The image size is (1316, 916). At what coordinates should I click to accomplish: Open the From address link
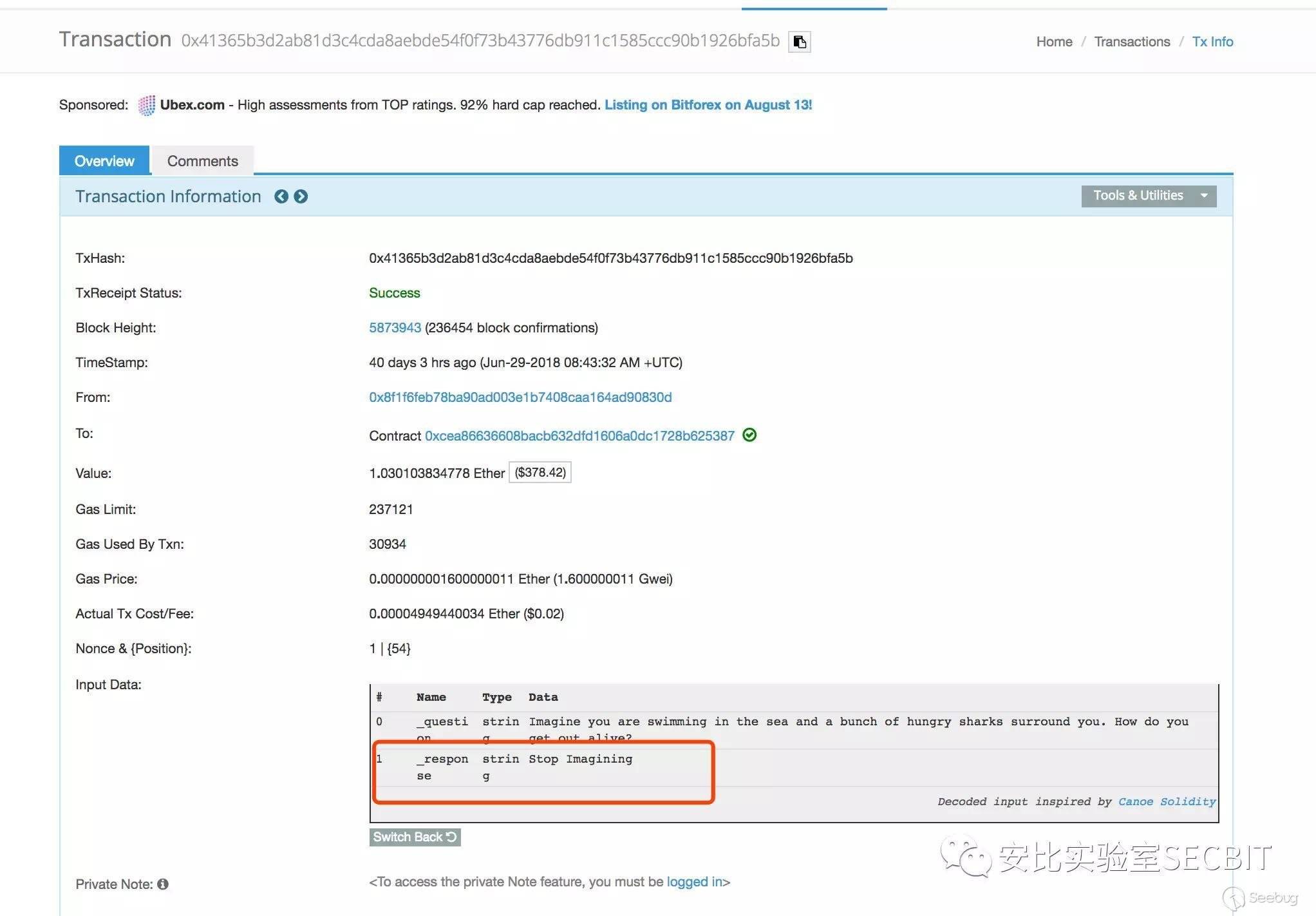(x=520, y=397)
